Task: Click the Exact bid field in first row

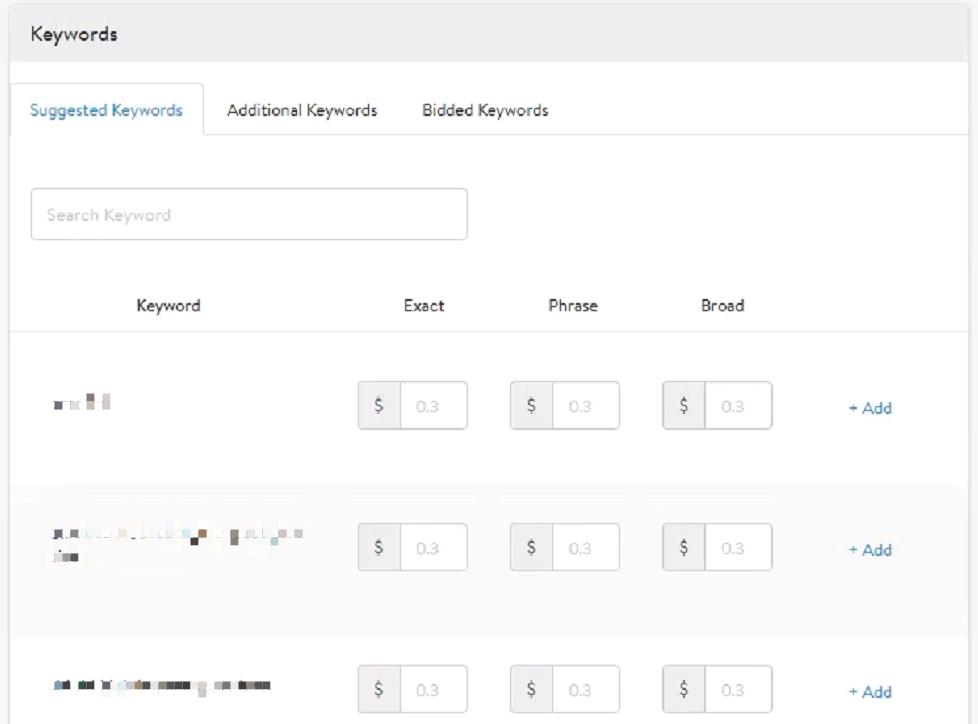Action: pos(433,406)
